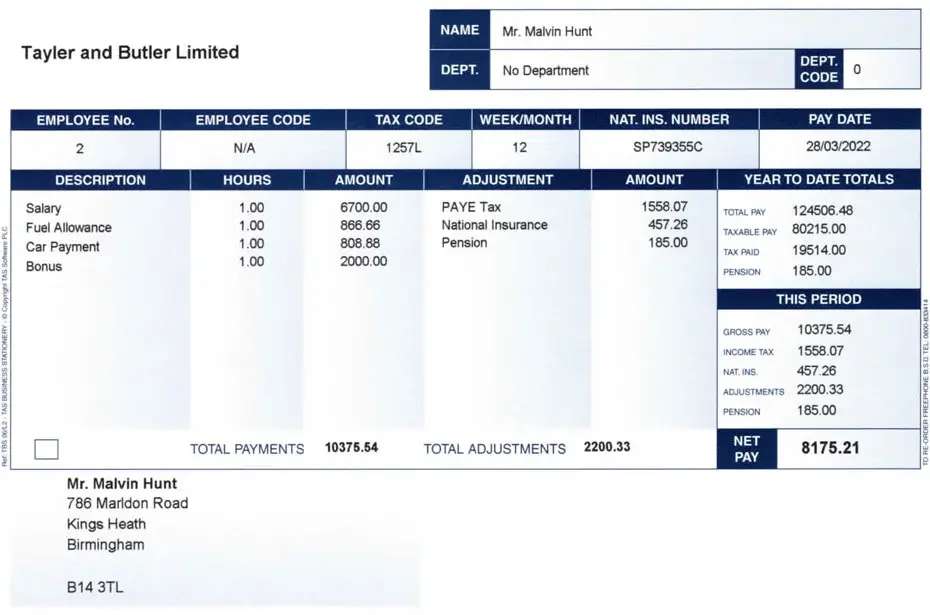Image resolution: width=930 pixels, height=615 pixels.
Task: Select the Salary description row
Action: tap(43, 208)
